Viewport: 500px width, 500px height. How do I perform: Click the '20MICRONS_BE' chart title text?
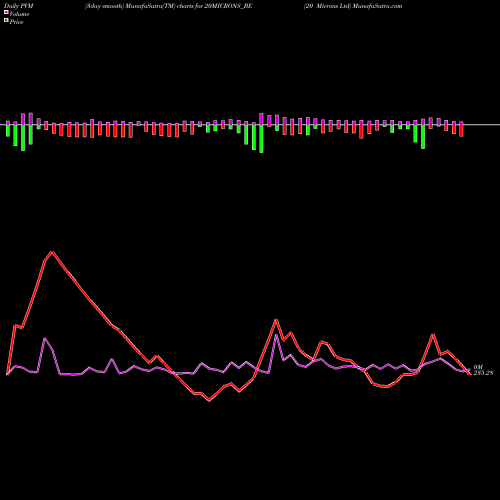228,6
